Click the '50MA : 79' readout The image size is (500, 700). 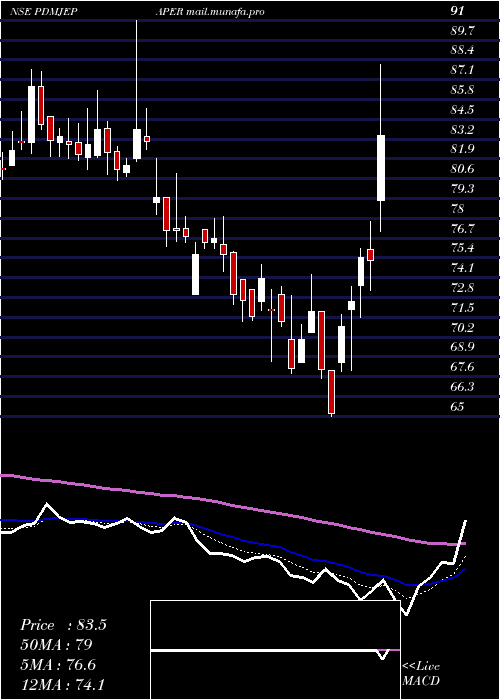(56, 645)
